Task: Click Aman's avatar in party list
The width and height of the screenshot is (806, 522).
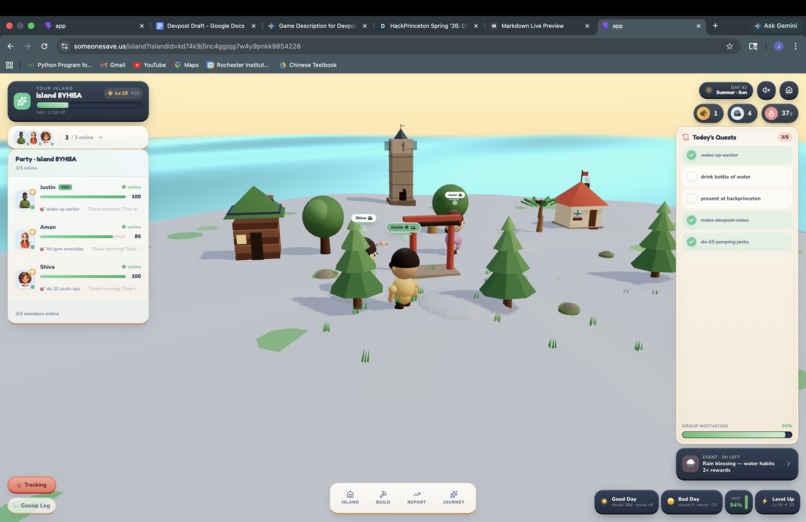Action: pos(25,239)
